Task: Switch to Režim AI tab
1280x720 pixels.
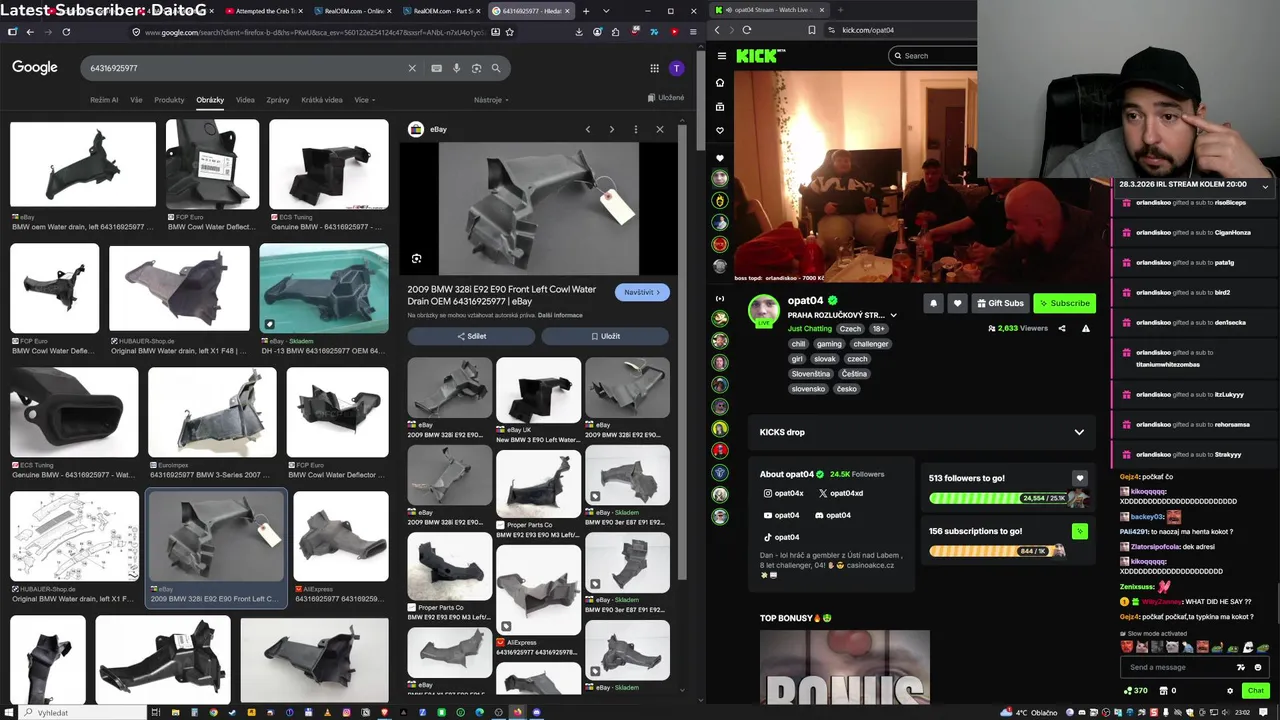Action: click(x=104, y=100)
